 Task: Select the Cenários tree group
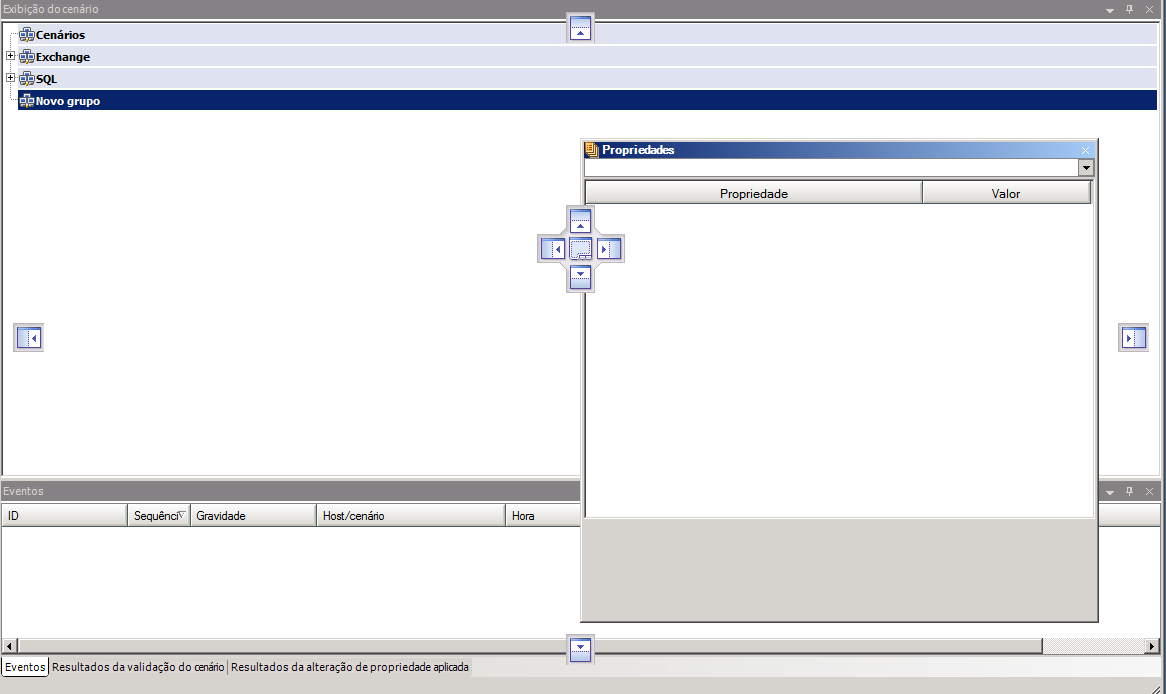pyautogui.click(x=587, y=34)
